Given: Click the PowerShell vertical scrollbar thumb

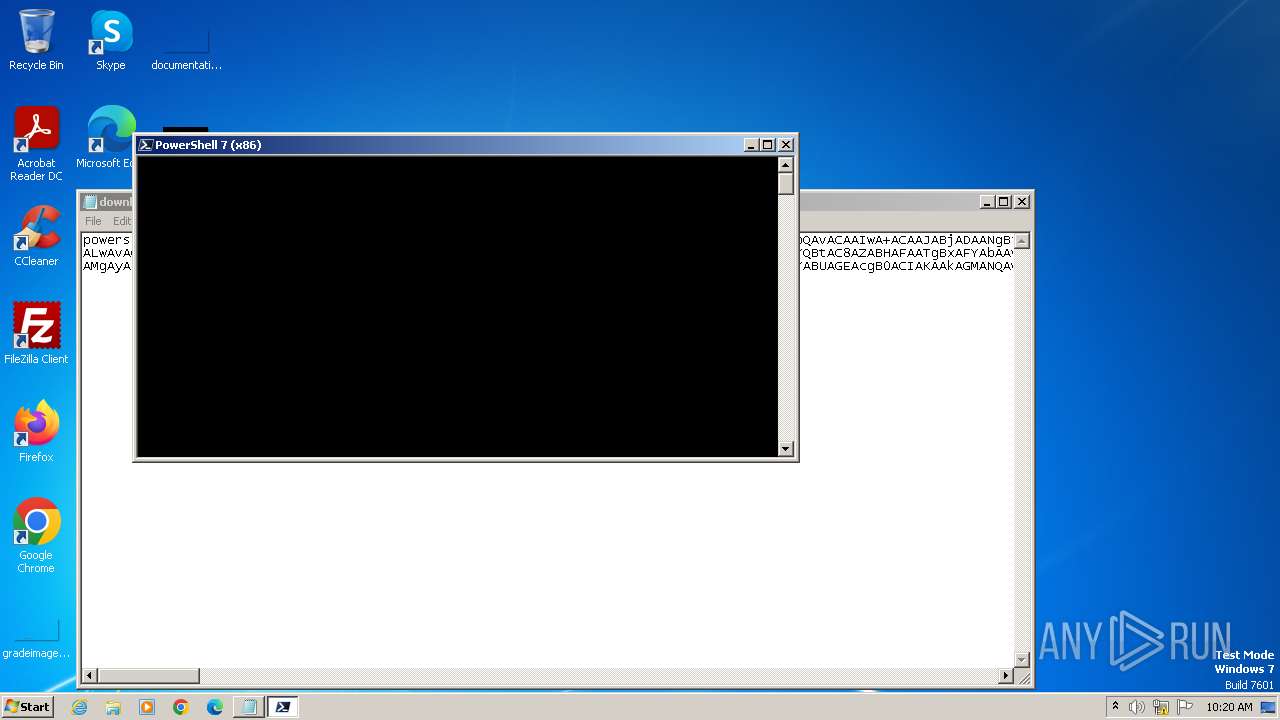Looking at the screenshot, I should 786,184.
